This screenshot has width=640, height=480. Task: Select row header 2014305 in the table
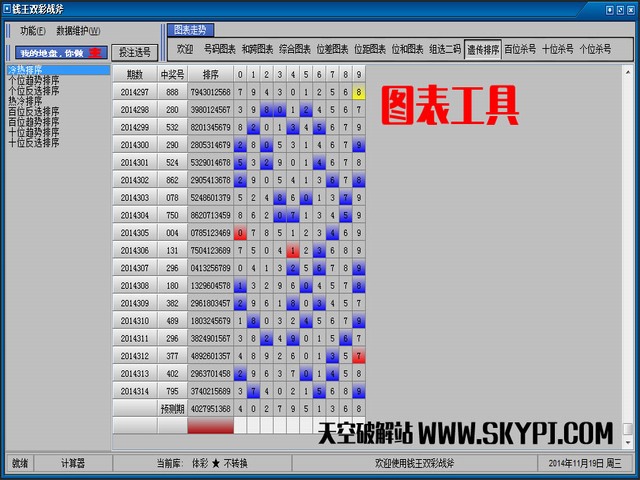click(134, 233)
